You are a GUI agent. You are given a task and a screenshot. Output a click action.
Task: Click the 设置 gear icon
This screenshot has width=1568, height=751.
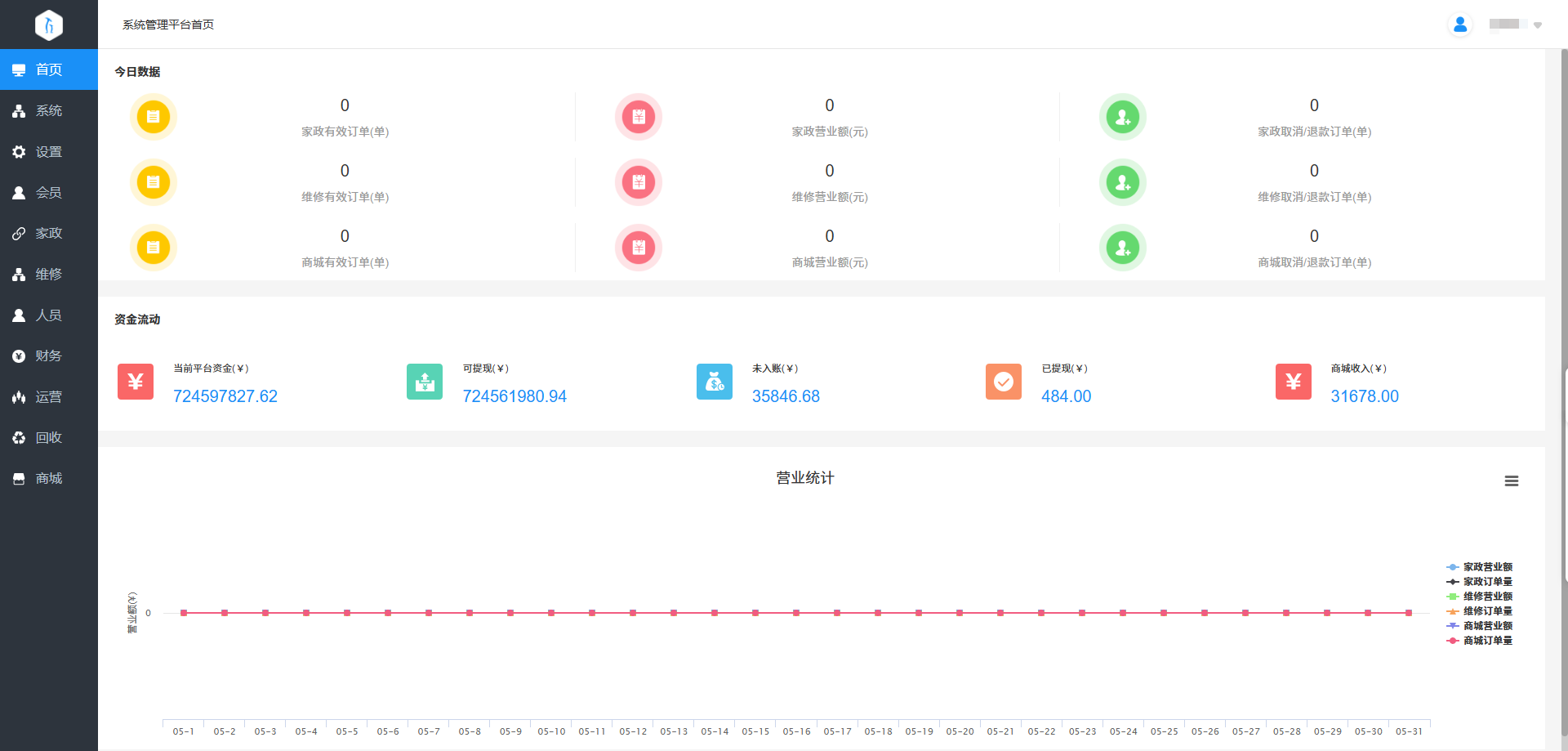click(19, 152)
